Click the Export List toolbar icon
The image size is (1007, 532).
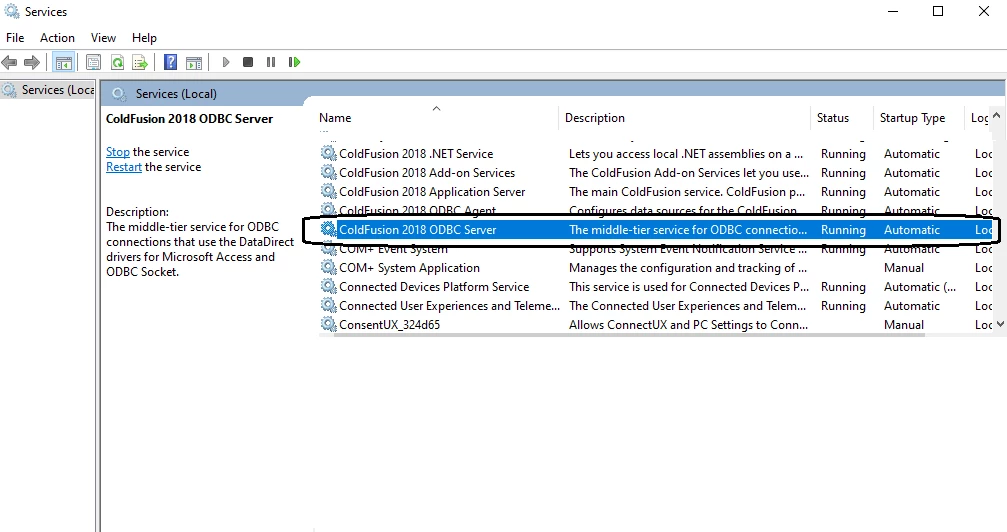[x=139, y=62]
